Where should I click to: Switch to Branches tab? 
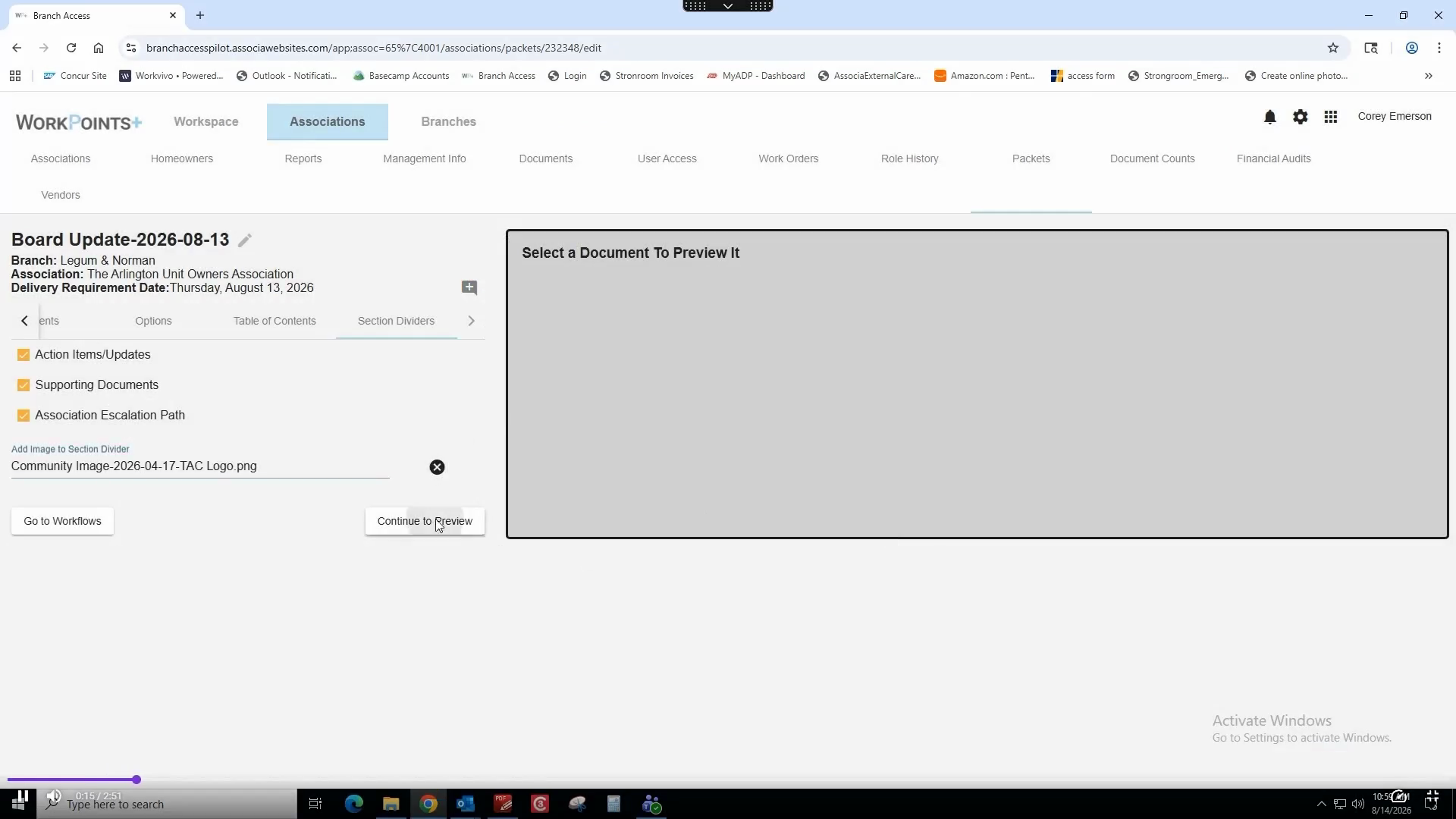click(x=449, y=121)
